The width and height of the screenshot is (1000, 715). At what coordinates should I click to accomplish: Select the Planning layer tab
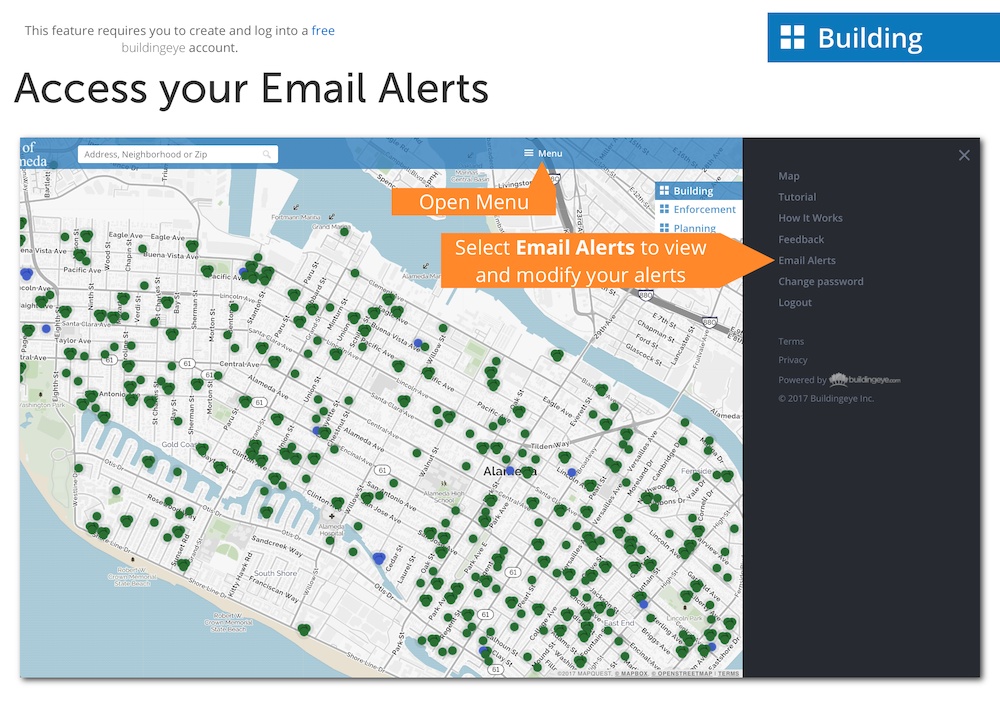tap(698, 227)
